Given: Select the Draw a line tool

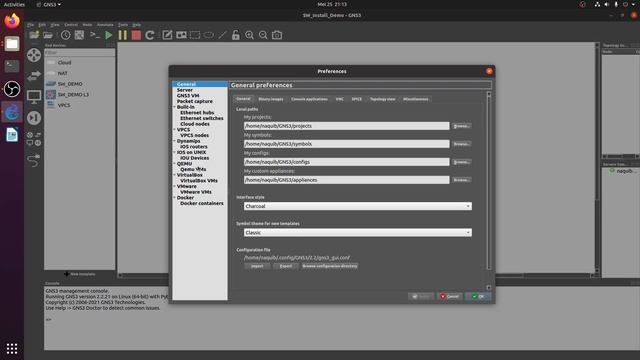Looking at the screenshot, I should (x=222, y=35).
